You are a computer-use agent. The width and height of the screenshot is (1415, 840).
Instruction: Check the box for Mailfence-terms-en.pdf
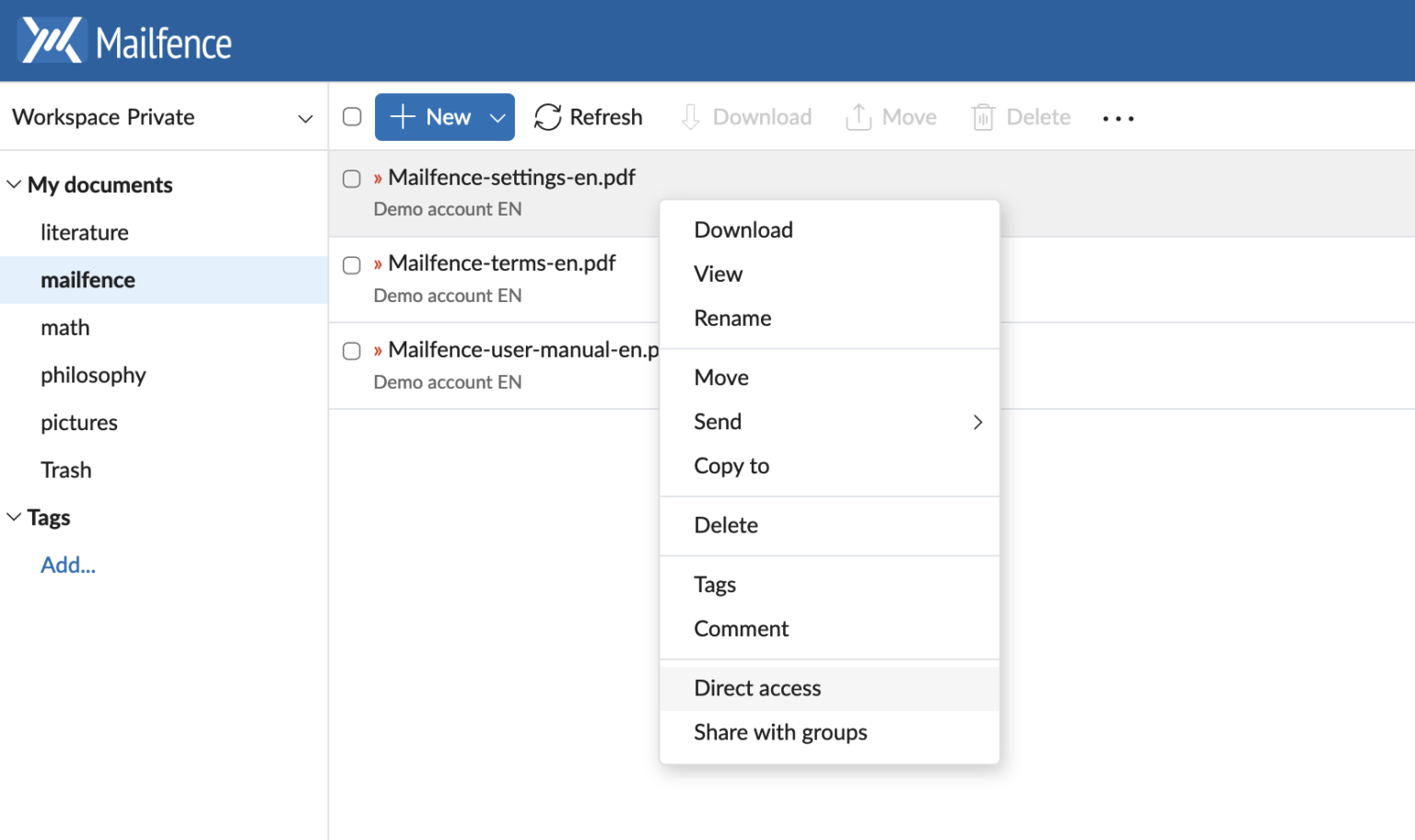[x=351, y=265]
